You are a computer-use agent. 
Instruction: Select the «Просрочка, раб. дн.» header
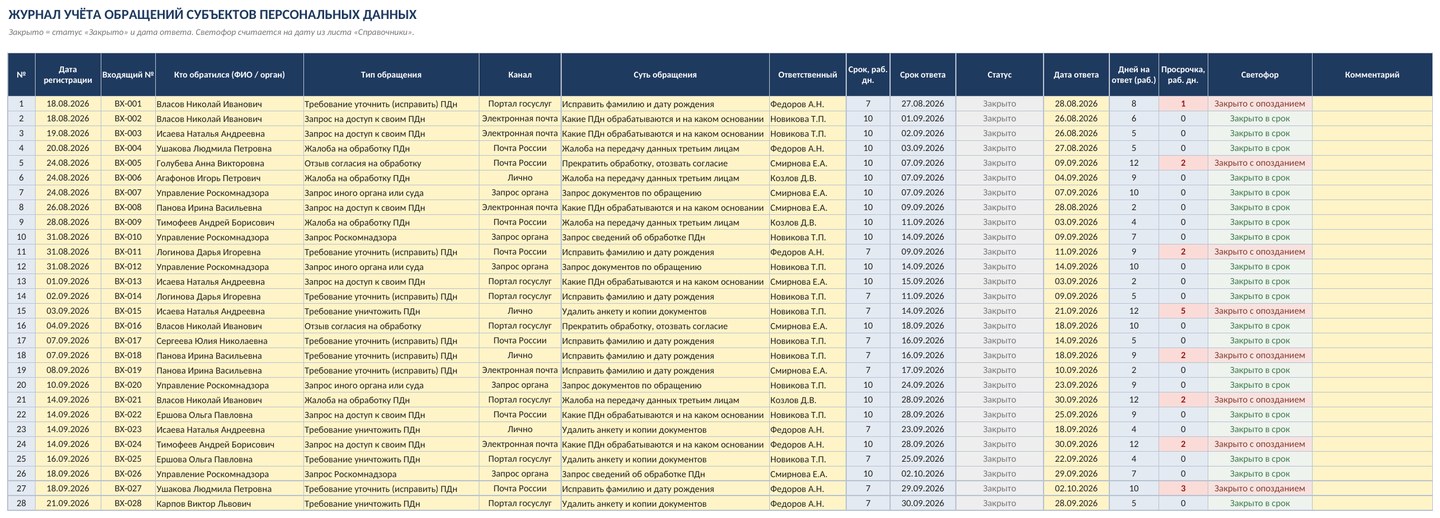point(1183,75)
